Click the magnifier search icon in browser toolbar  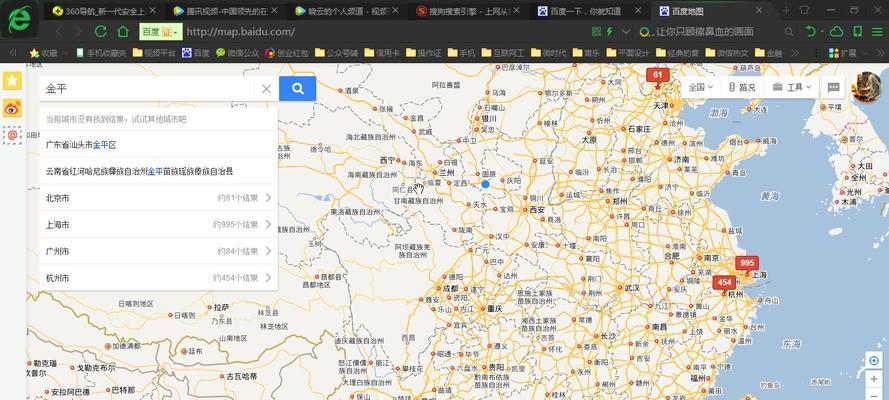789,32
